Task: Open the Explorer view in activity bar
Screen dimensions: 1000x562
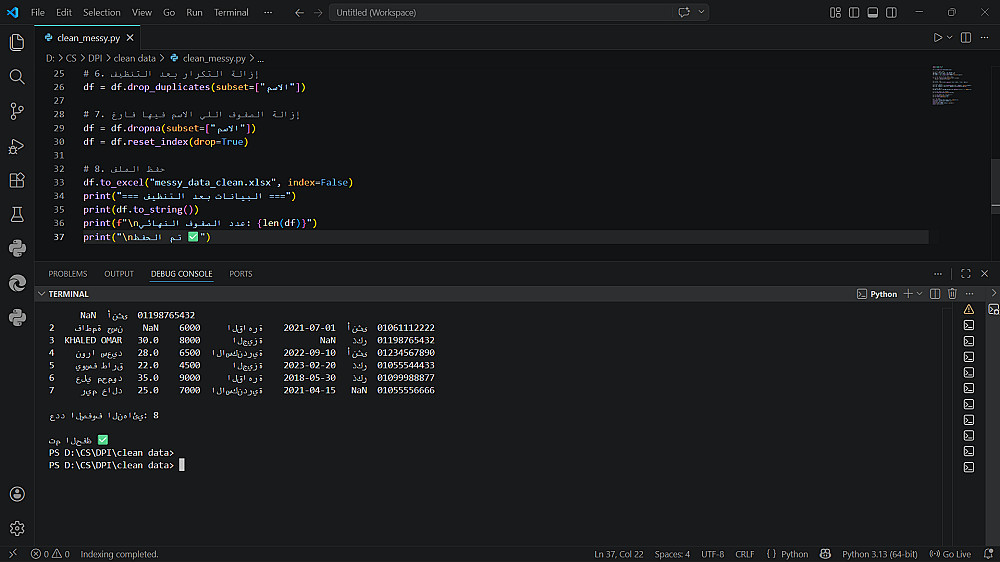Action: coord(16,42)
